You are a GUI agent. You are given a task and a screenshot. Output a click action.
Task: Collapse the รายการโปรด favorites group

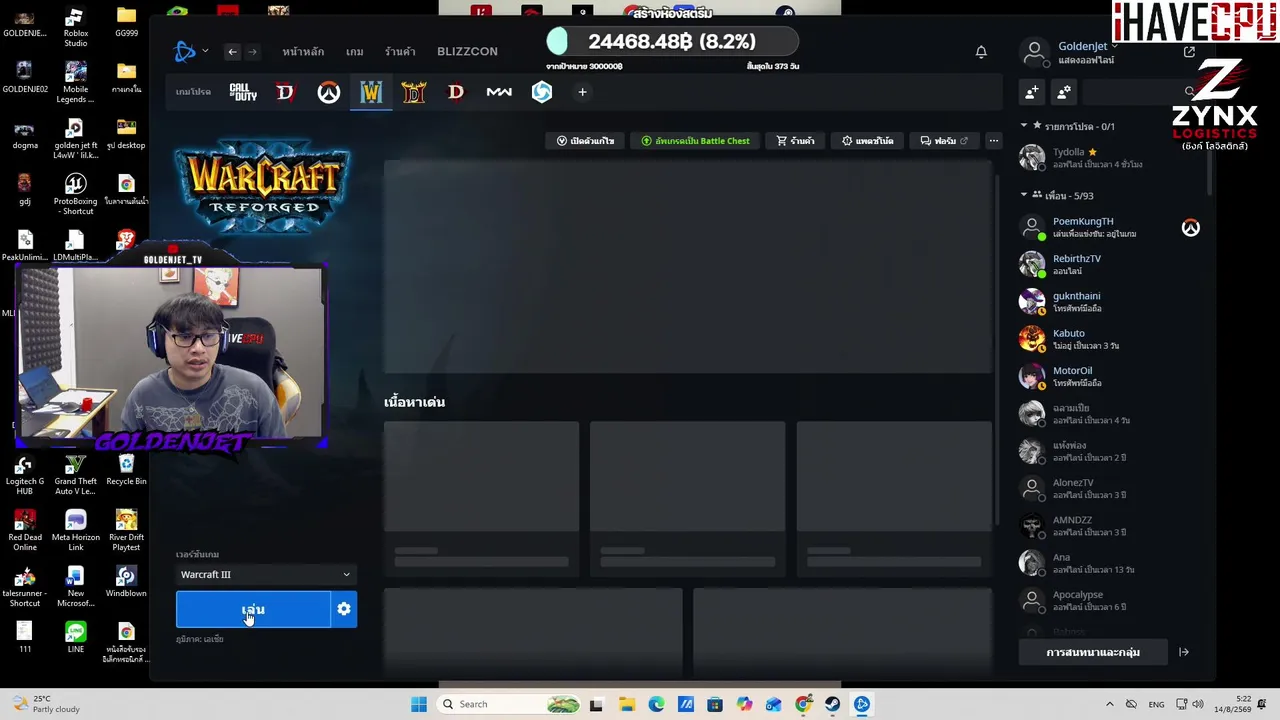1024,126
